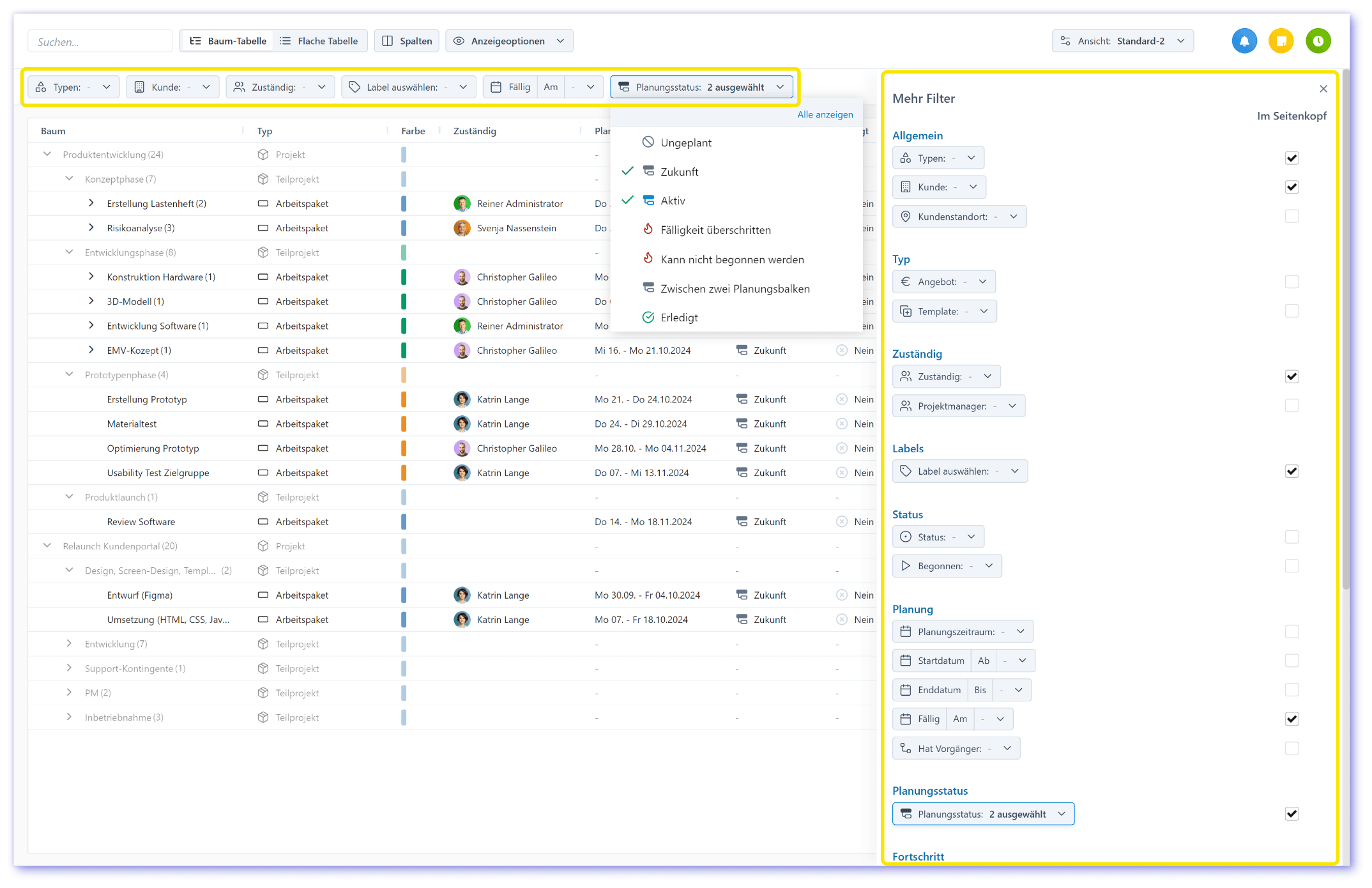Click the Alle anzeigen link
The width and height of the screenshot is (1372, 888).
[825, 115]
